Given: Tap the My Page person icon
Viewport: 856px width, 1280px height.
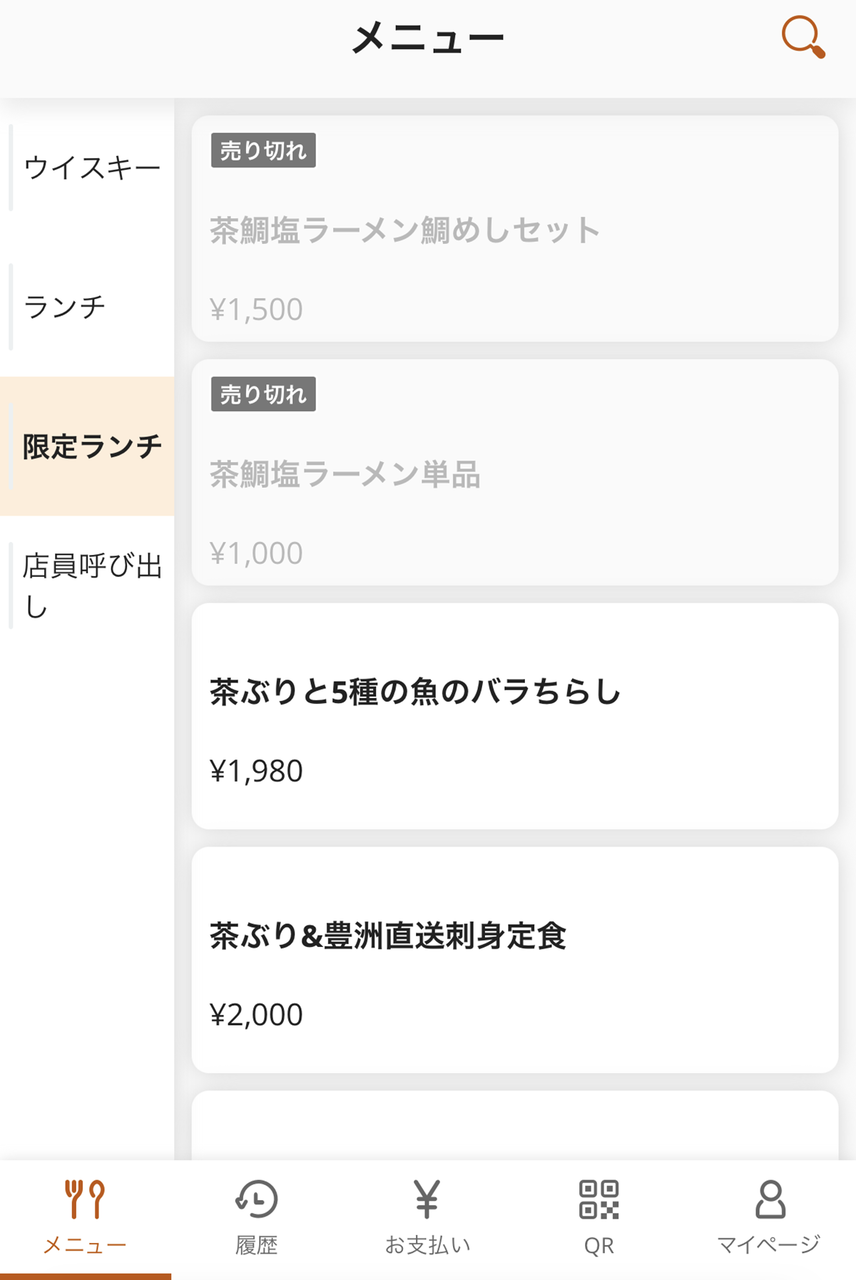Looking at the screenshot, I should tap(769, 1199).
